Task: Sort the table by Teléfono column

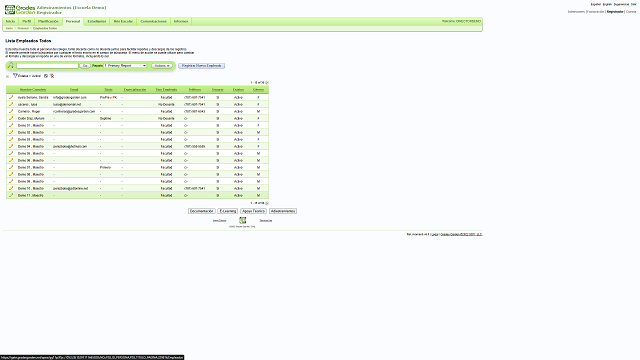Action: 195,89
